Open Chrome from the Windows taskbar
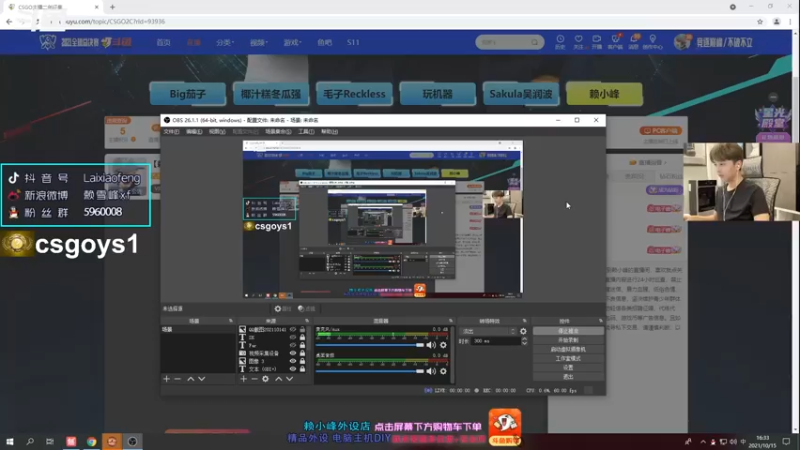 (x=91, y=441)
